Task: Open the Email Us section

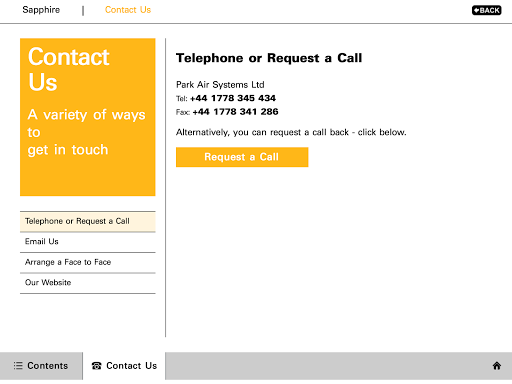Action: 88,242
